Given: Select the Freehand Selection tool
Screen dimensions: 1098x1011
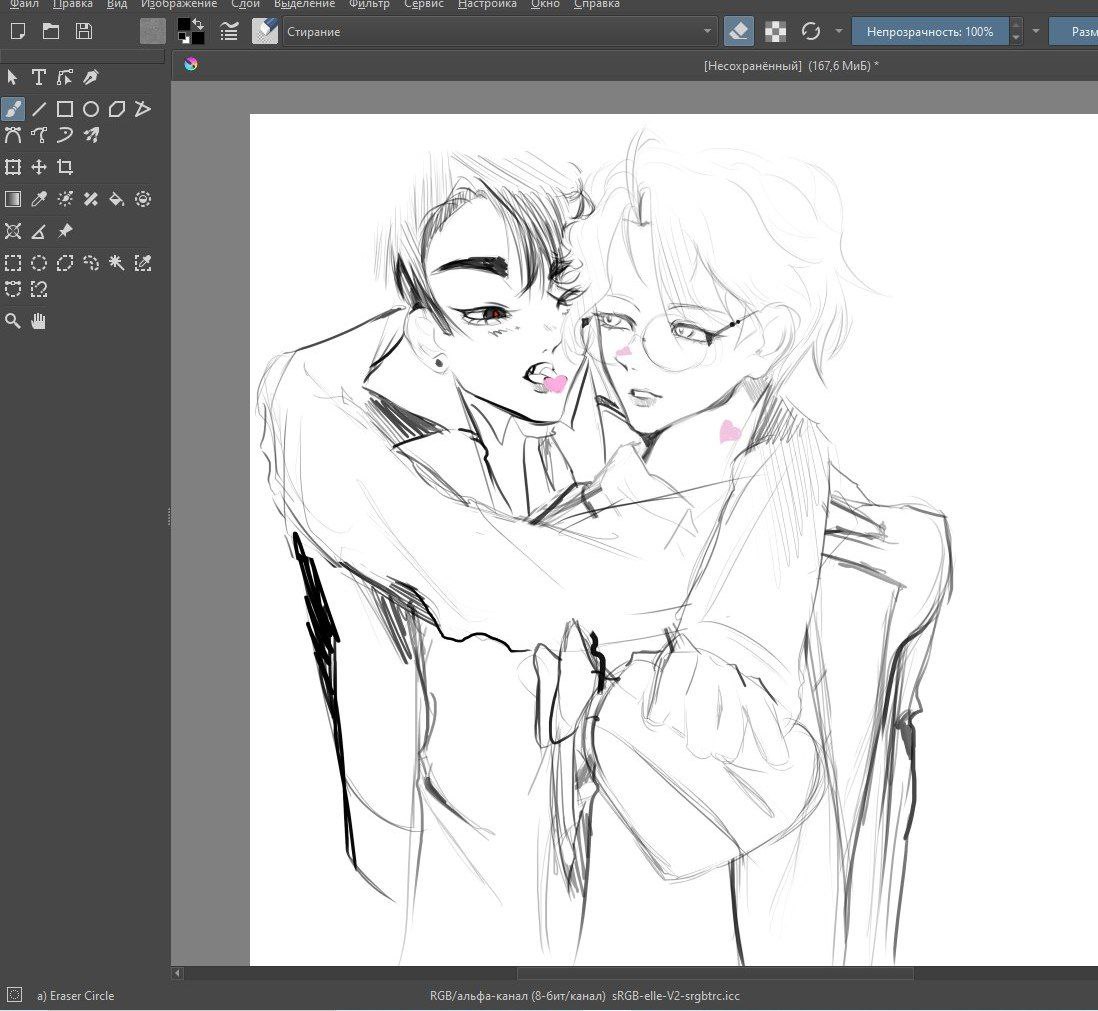Looking at the screenshot, I should point(90,263).
